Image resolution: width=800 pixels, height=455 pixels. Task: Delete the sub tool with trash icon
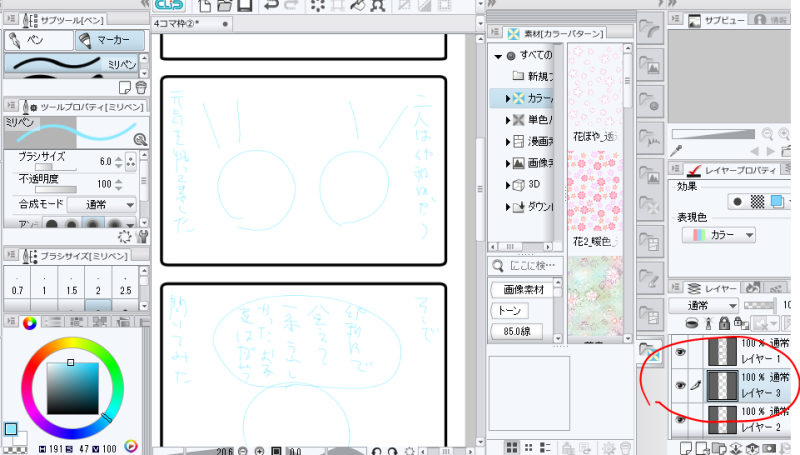[141, 88]
